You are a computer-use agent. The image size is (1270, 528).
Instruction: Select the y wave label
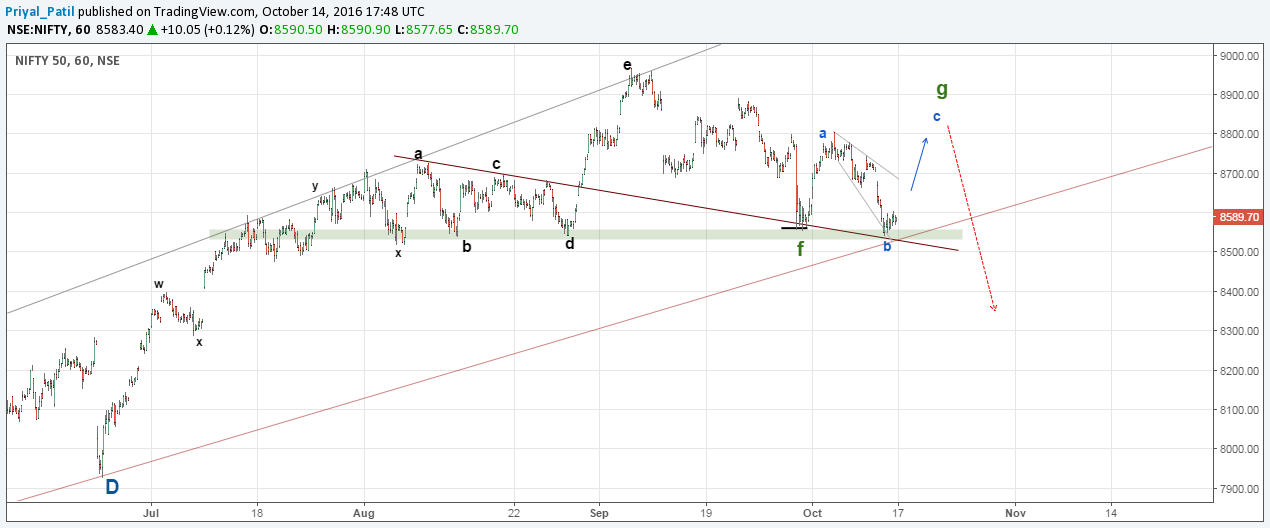click(315, 186)
